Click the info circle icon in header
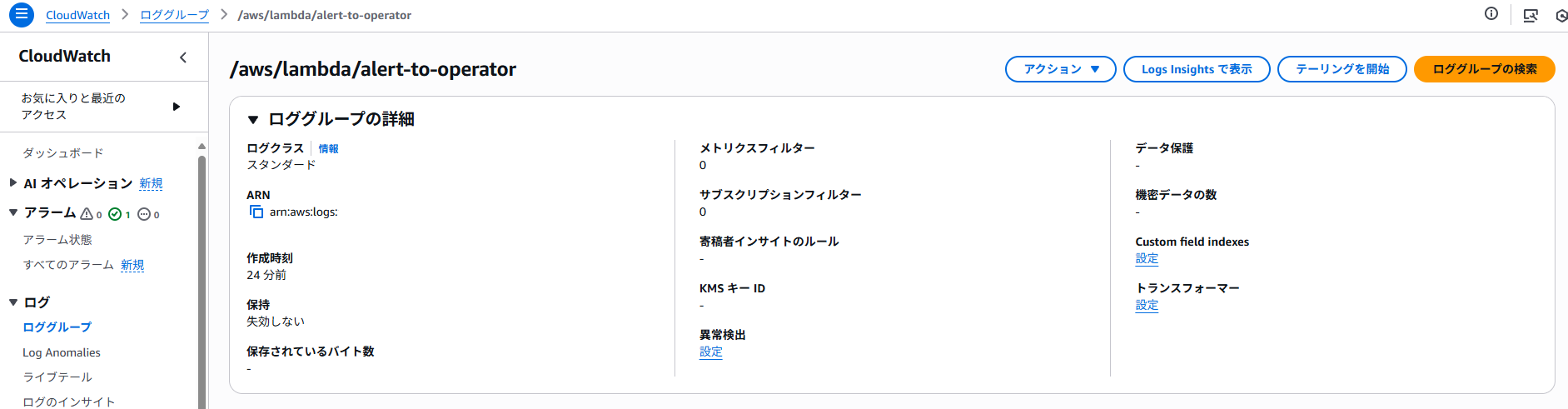The width and height of the screenshot is (1568, 409). (x=1491, y=14)
